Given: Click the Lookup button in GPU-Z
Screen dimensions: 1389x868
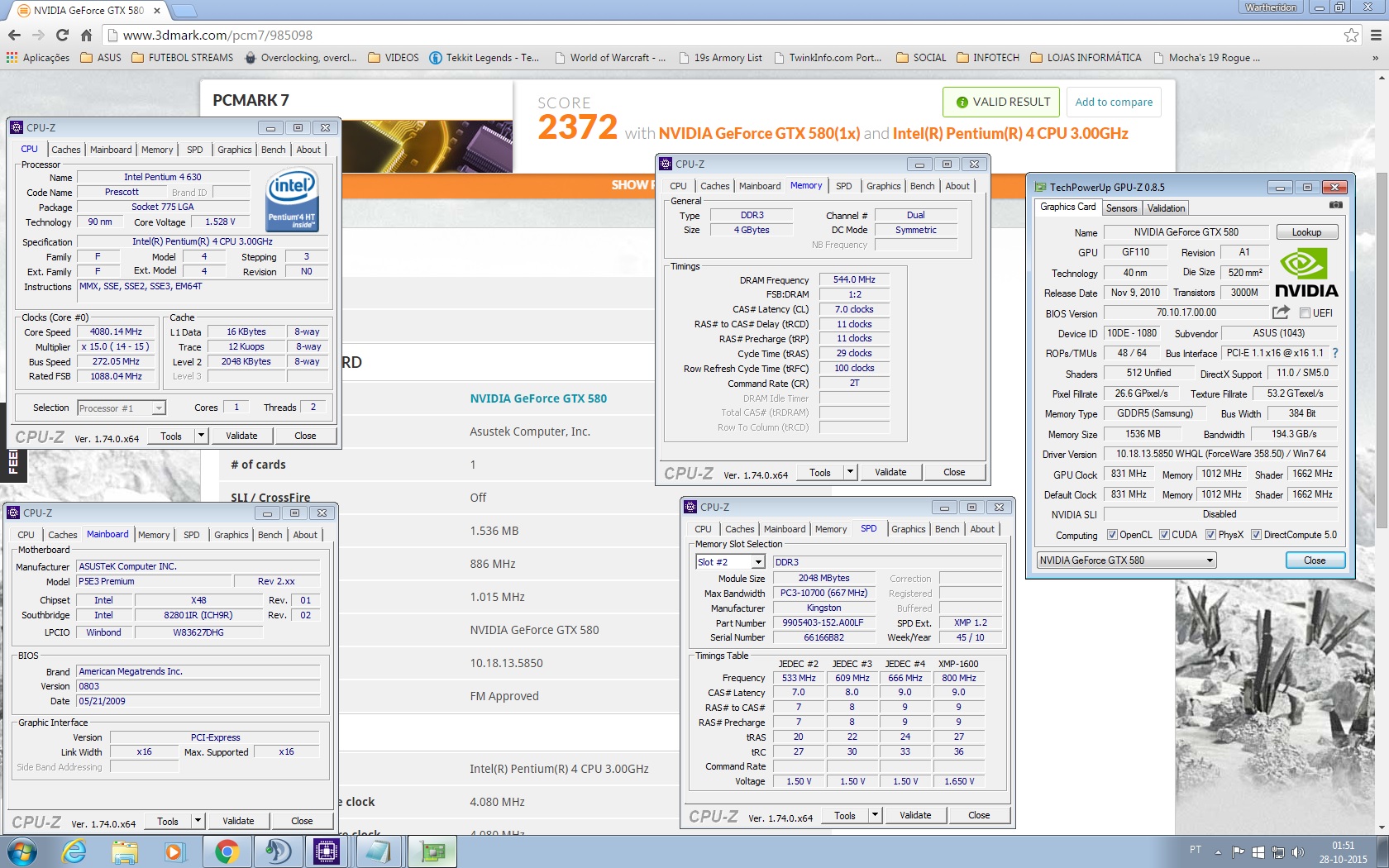Looking at the screenshot, I should 1307,232.
